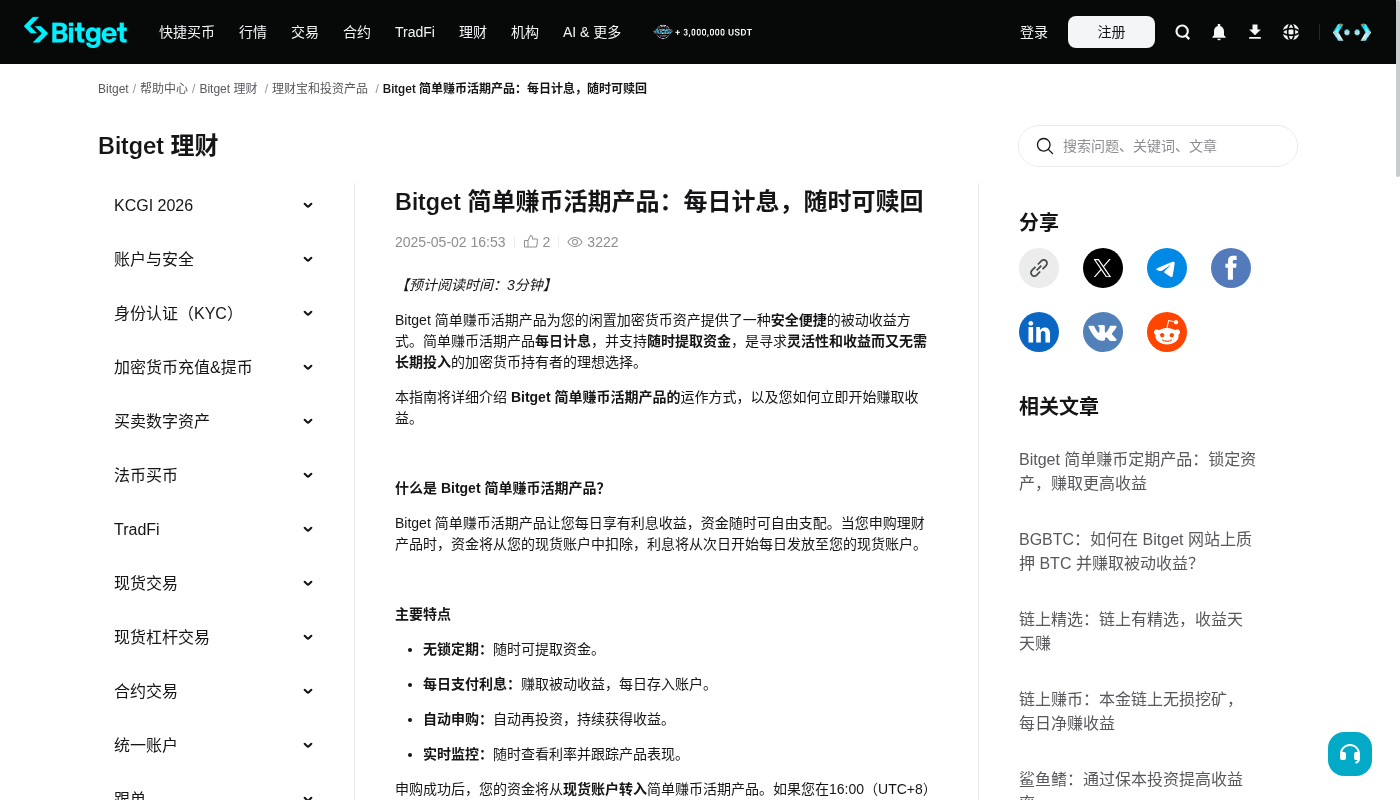This screenshot has width=1400, height=800.
Task: Like the article with thumbs-up icon
Action: [531, 242]
